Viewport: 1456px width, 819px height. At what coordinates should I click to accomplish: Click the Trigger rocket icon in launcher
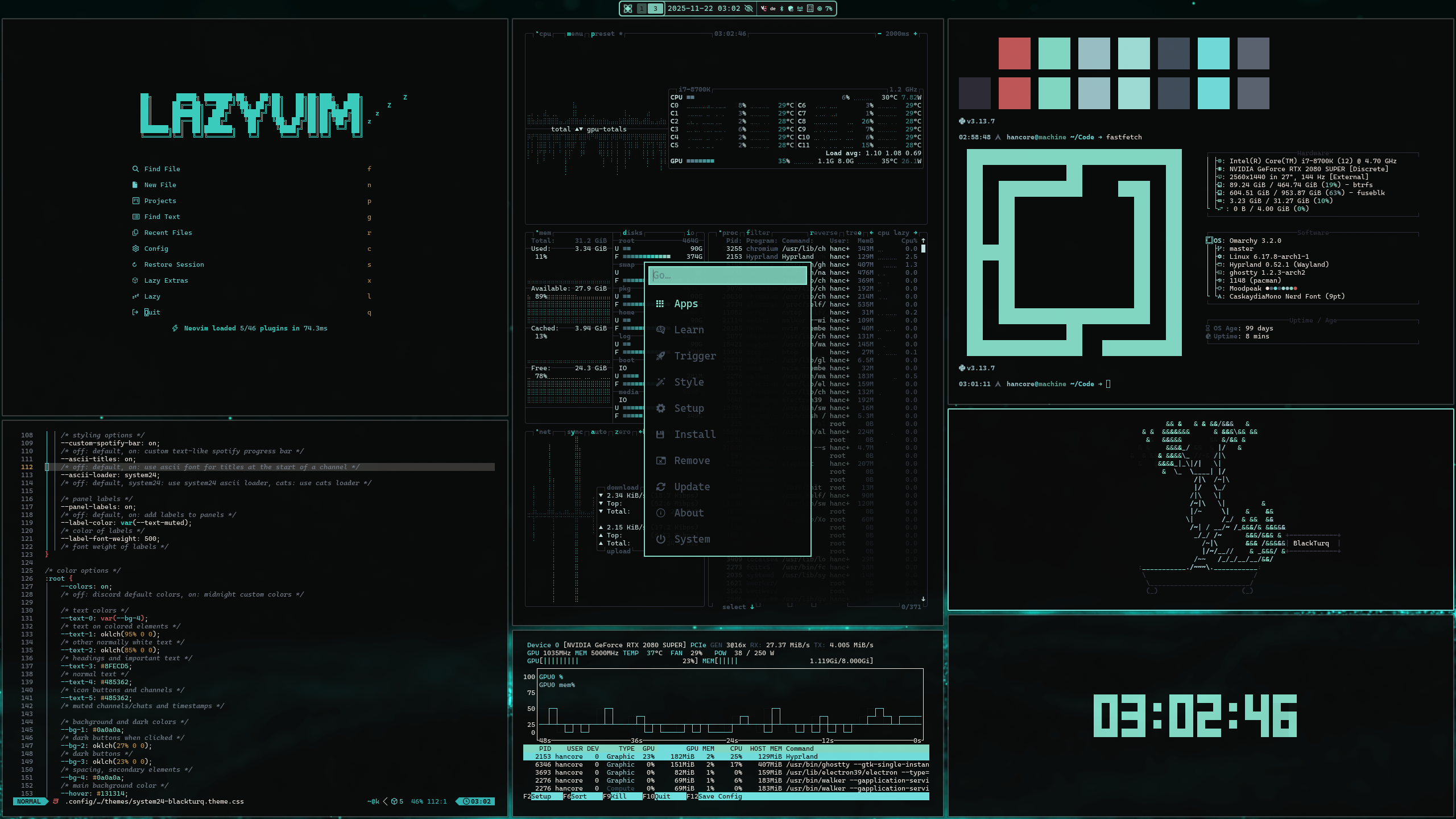(660, 356)
